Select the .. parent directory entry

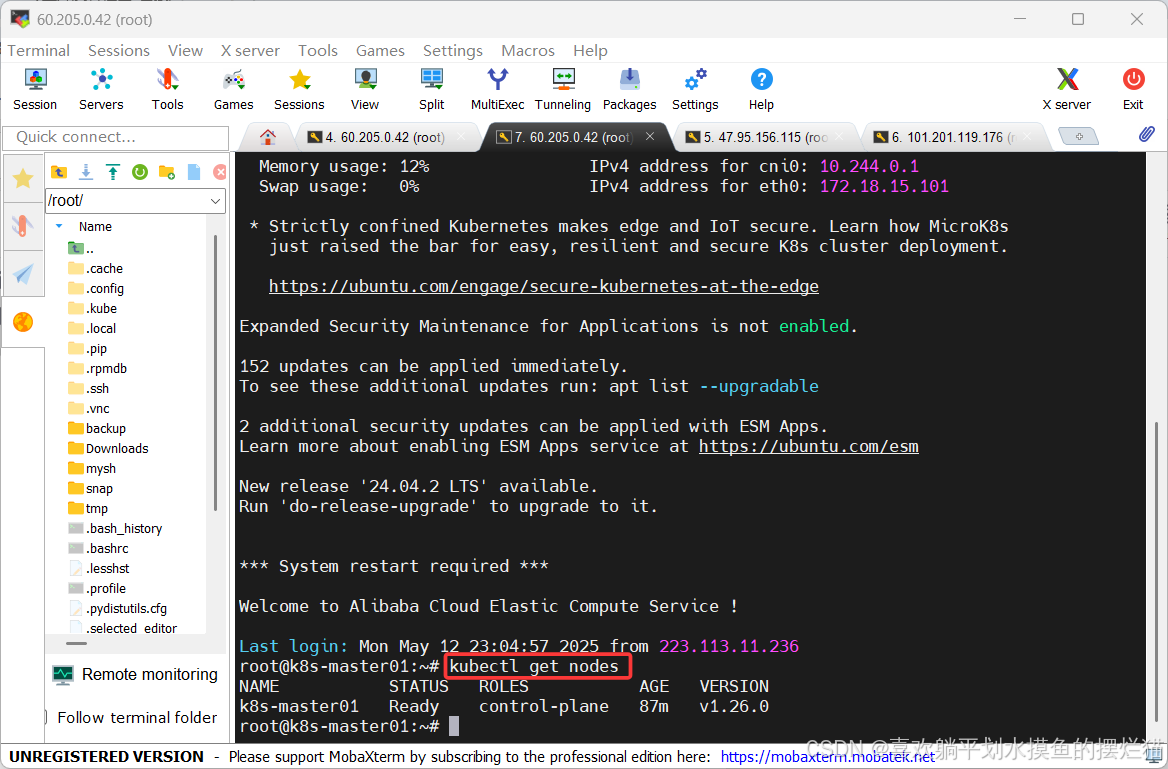pos(80,248)
